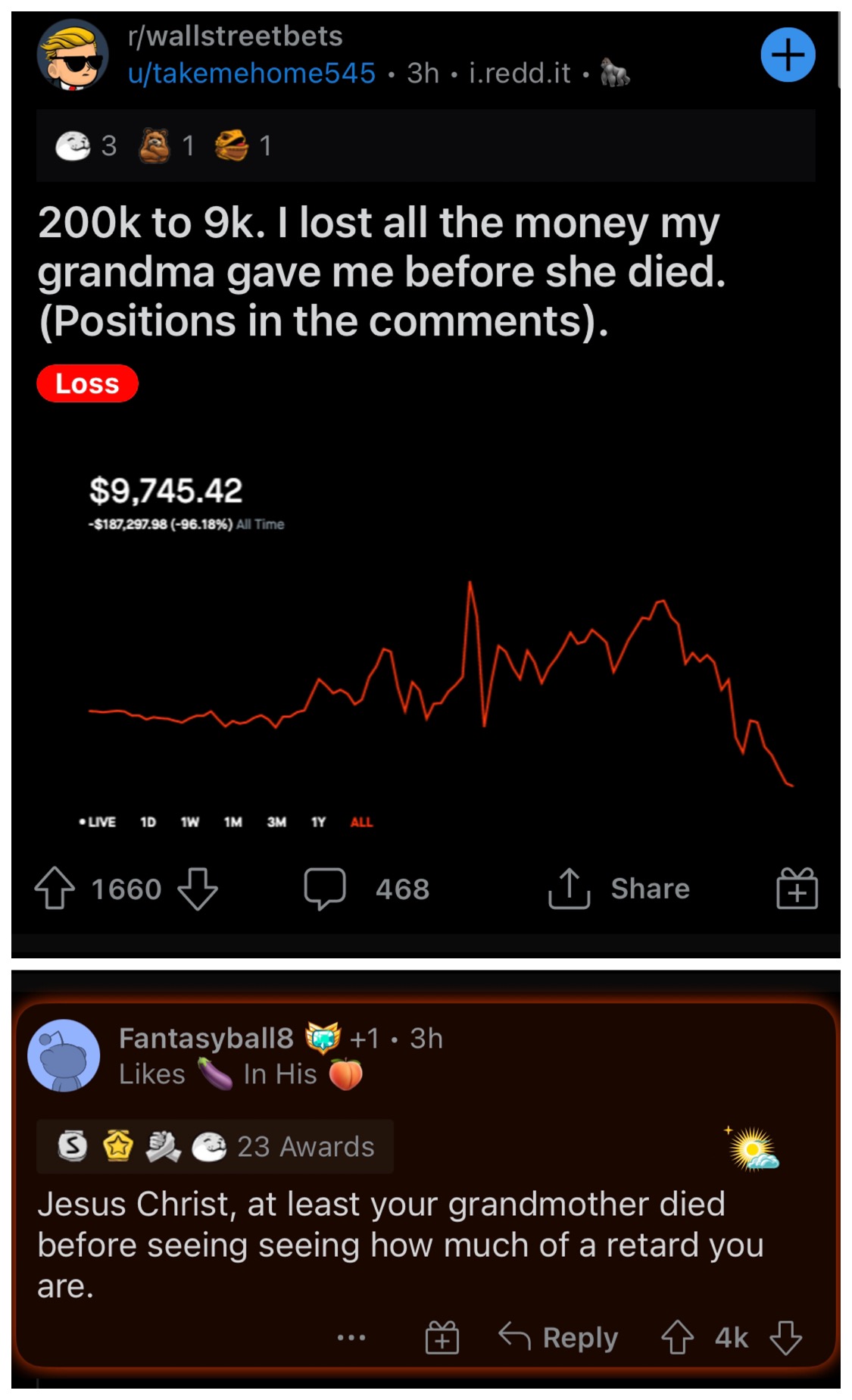Screen dimensions: 852x1400
Task: Give an award to the post
Action: click(x=797, y=888)
